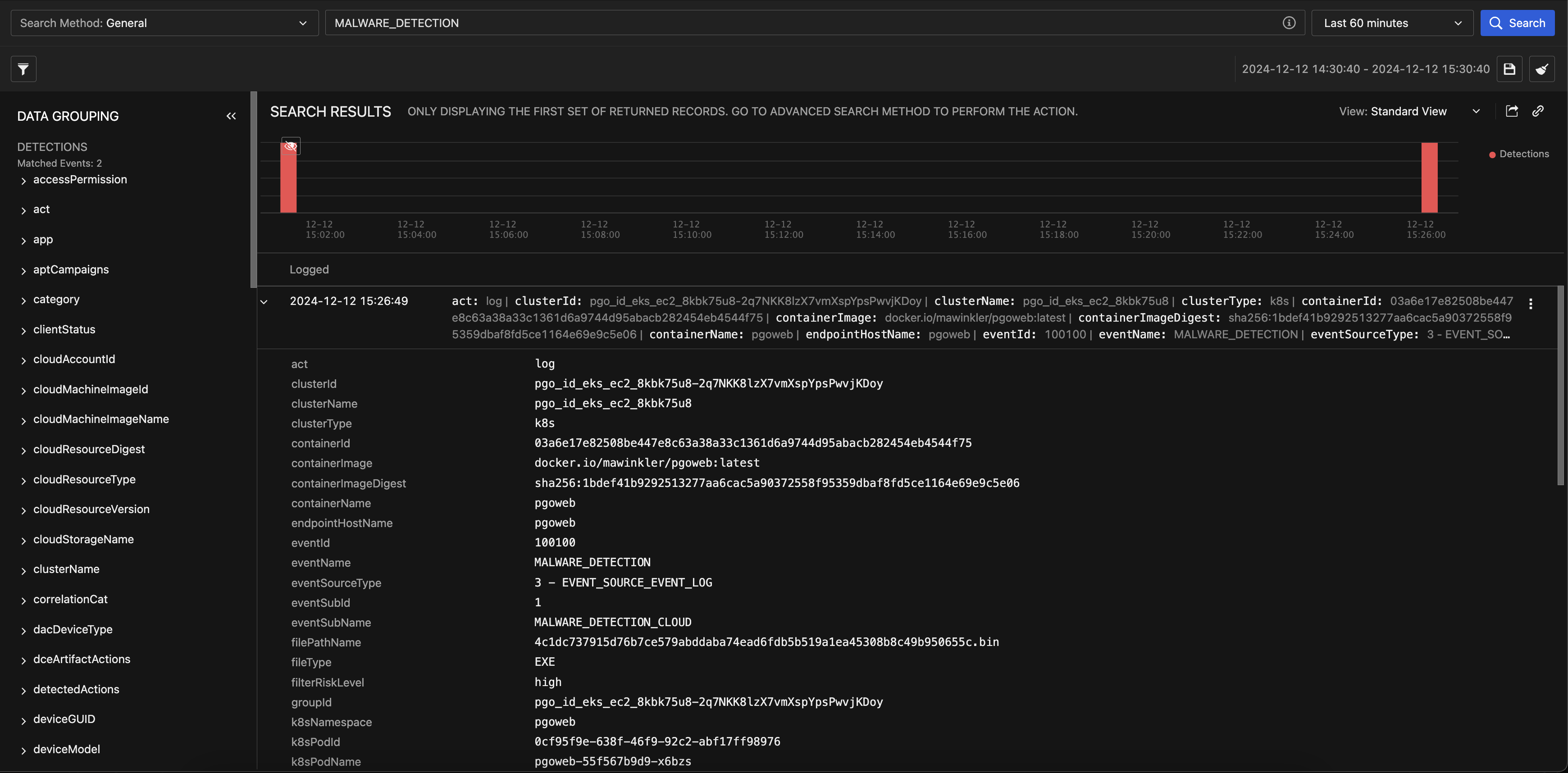
Task: Click the k8sPodId value
Action: (x=657, y=741)
